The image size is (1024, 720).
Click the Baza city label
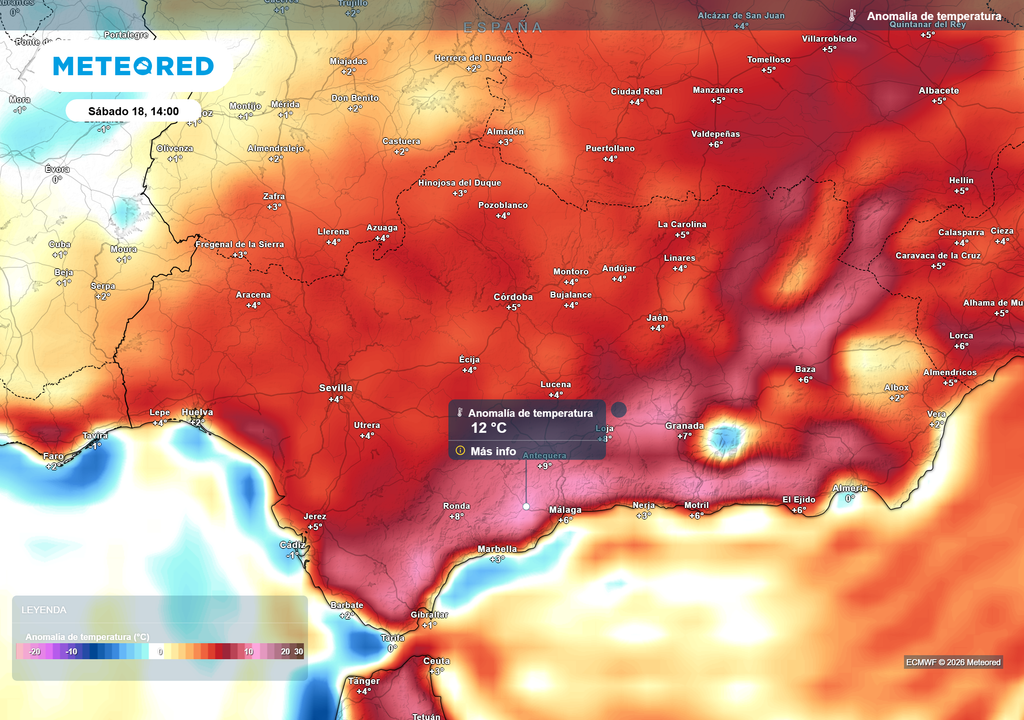(805, 369)
